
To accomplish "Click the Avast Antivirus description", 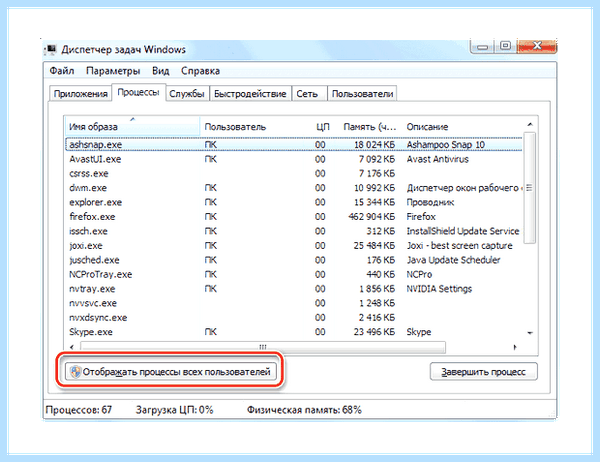I will point(437,159).
